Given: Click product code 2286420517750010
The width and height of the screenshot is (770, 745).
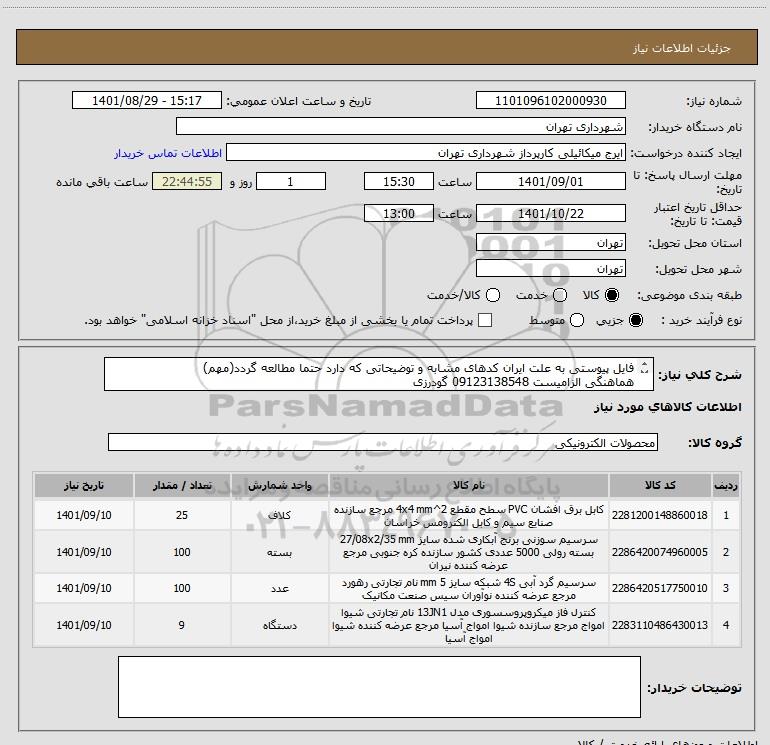Looking at the screenshot, I should [660, 588].
